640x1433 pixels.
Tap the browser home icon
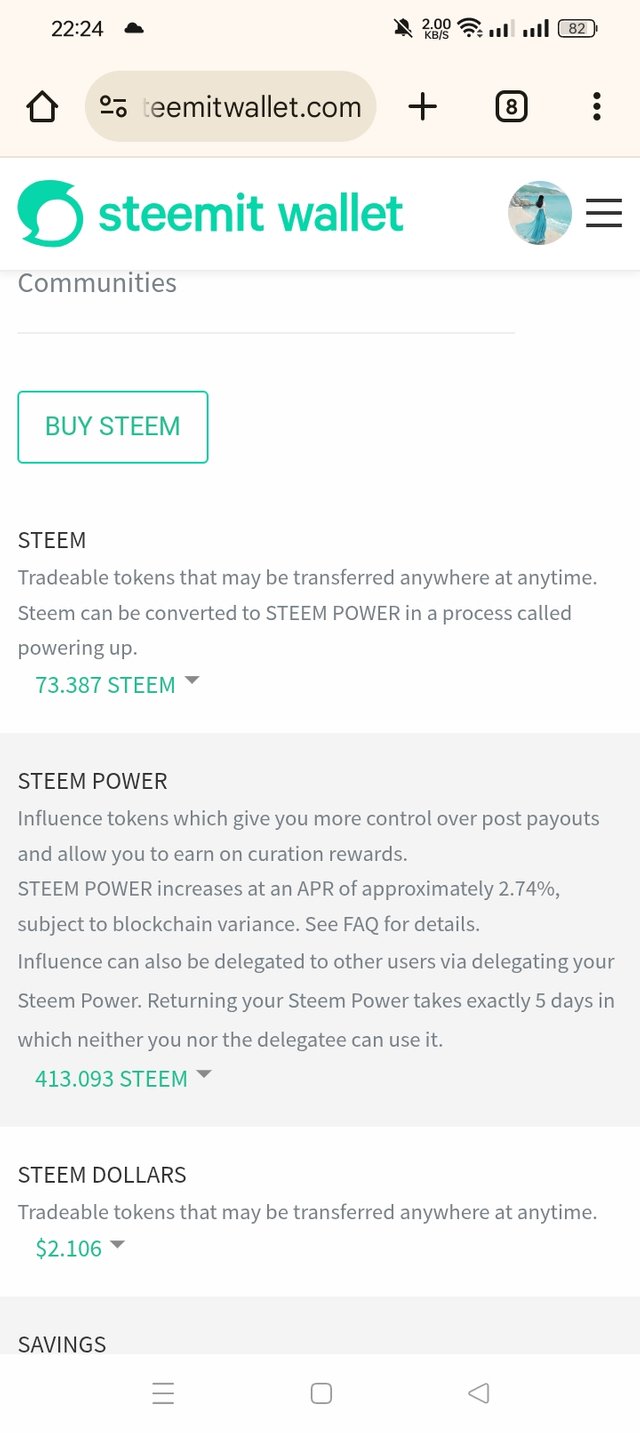[42, 106]
